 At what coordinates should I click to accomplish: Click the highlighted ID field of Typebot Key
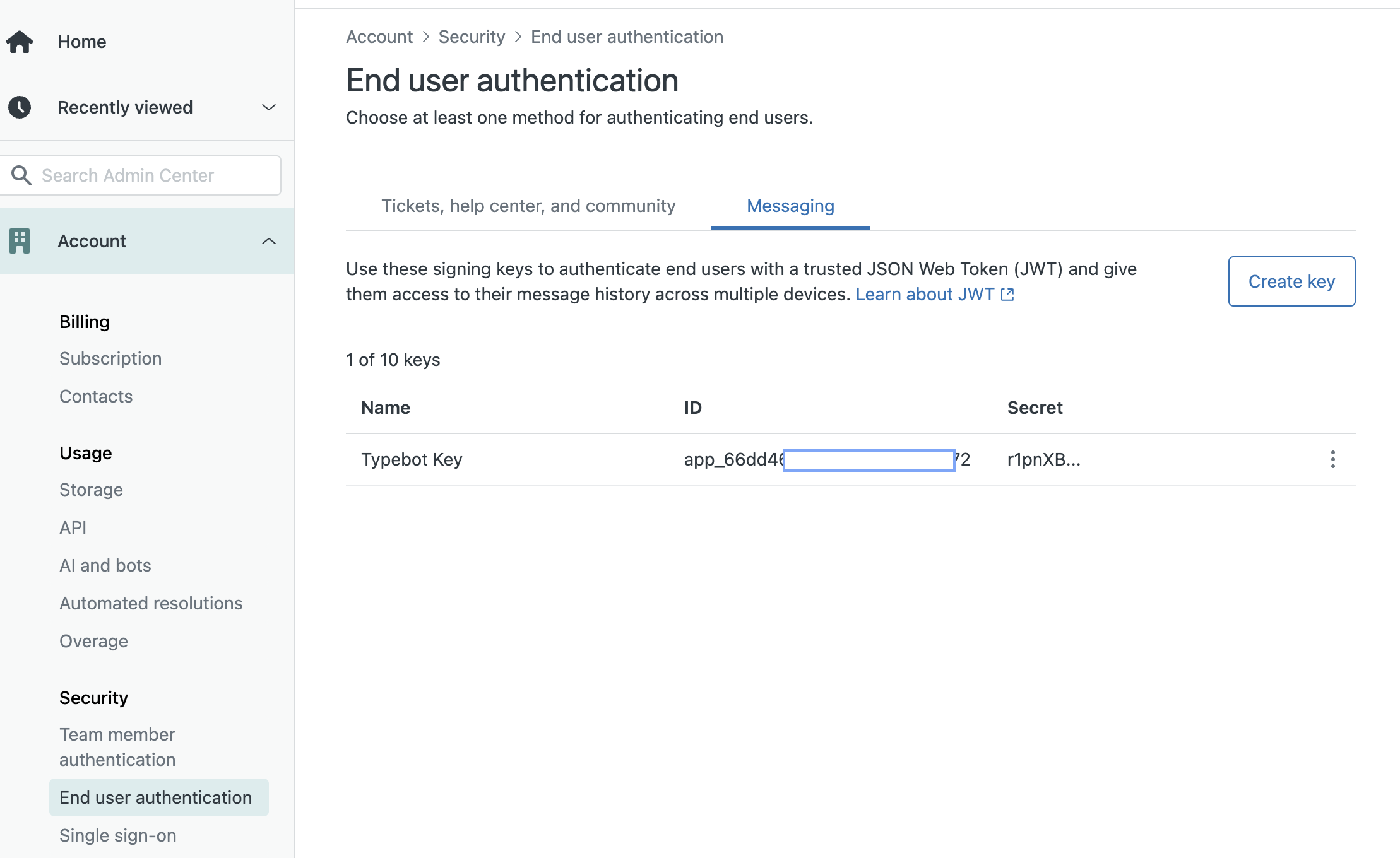[x=869, y=459]
